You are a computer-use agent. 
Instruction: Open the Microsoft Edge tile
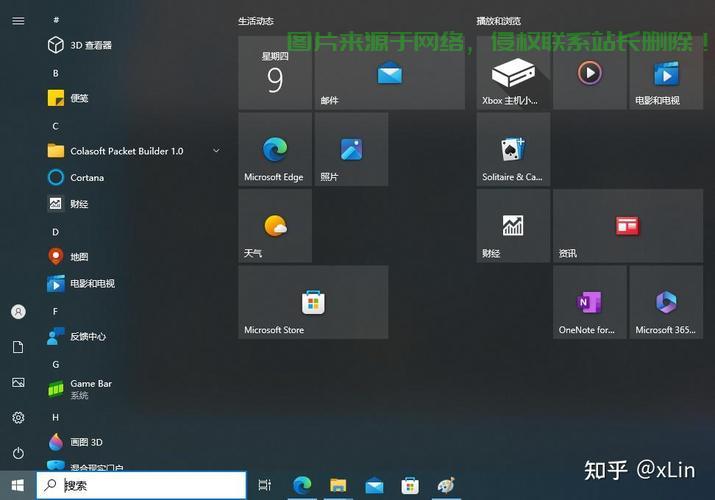click(x=275, y=149)
